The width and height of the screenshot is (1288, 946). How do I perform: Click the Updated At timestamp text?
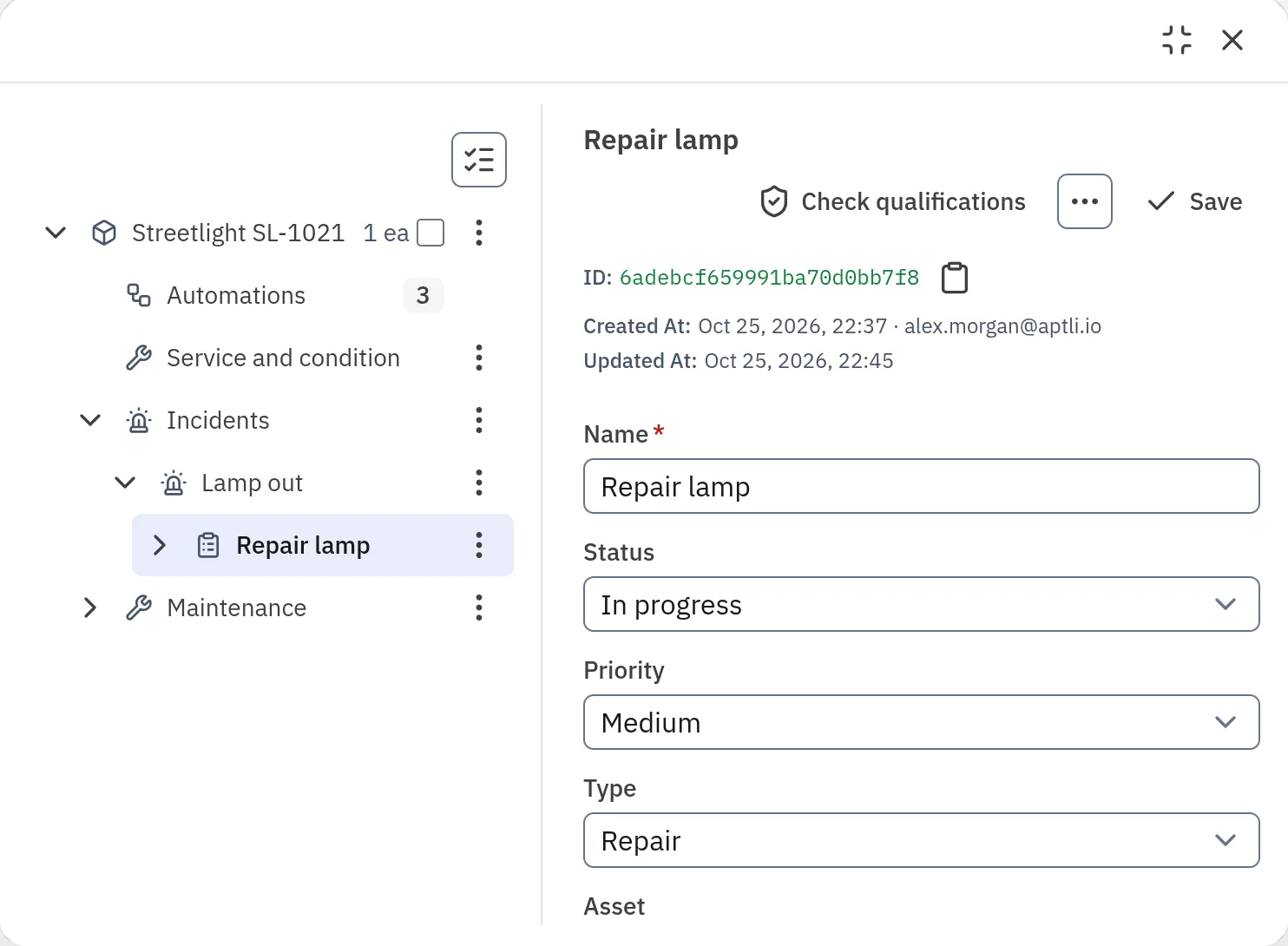point(798,361)
